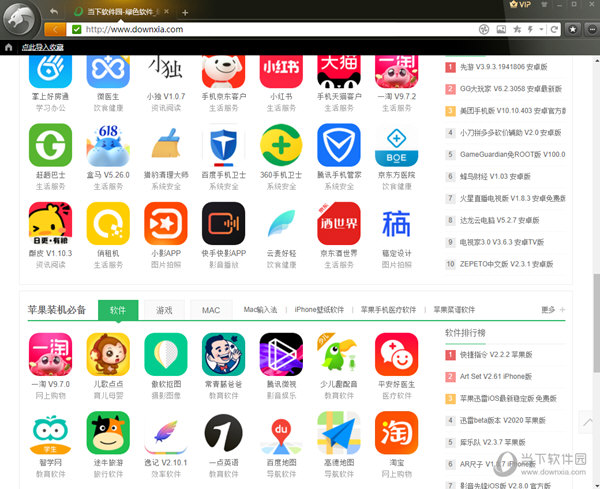This screenshot has width=600, height=489.
Task: Open ranking item 快捷指令 V2.2.2 苹果版
Action: 496,355
